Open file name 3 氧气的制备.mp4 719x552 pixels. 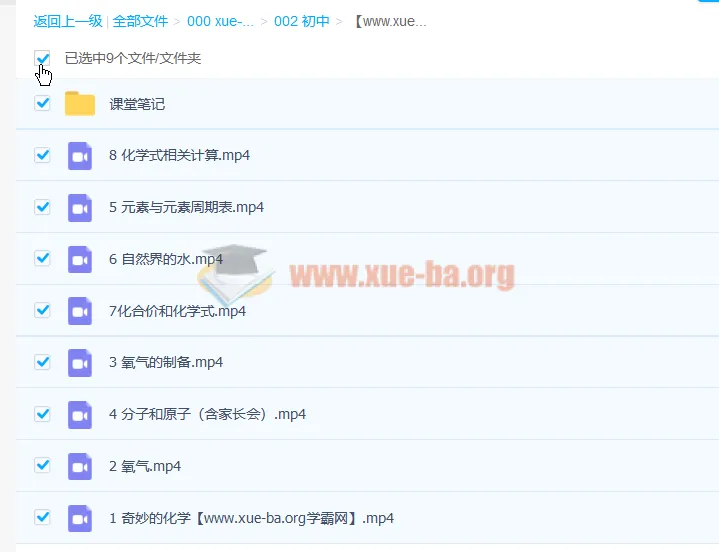point(166,362)
